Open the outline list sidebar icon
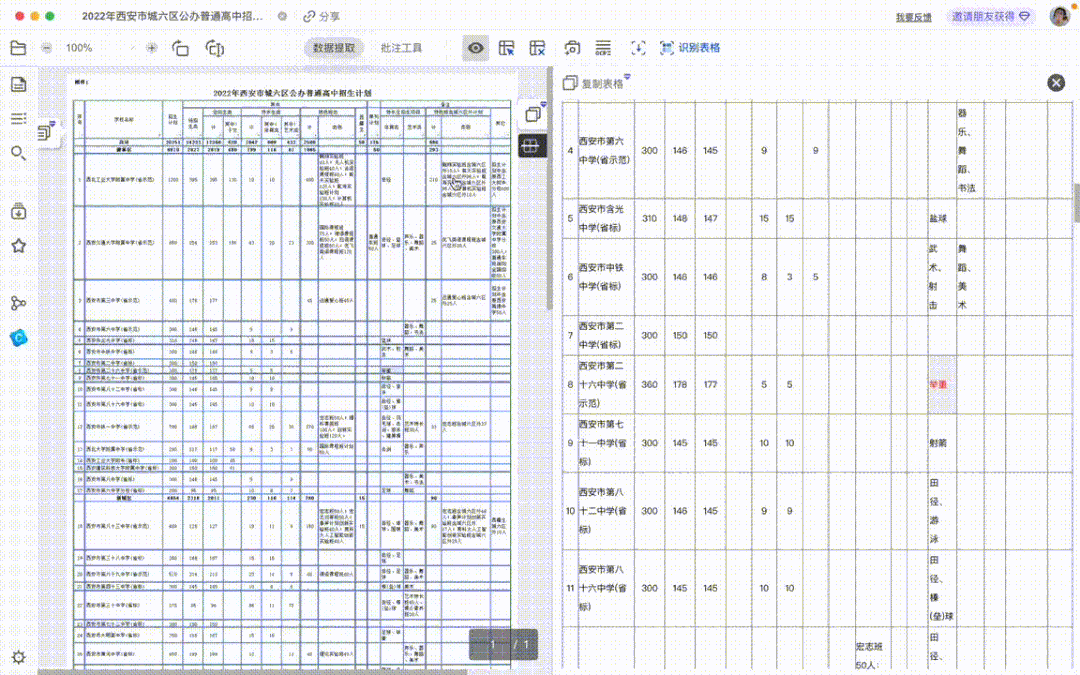 (x=19, y=118)
